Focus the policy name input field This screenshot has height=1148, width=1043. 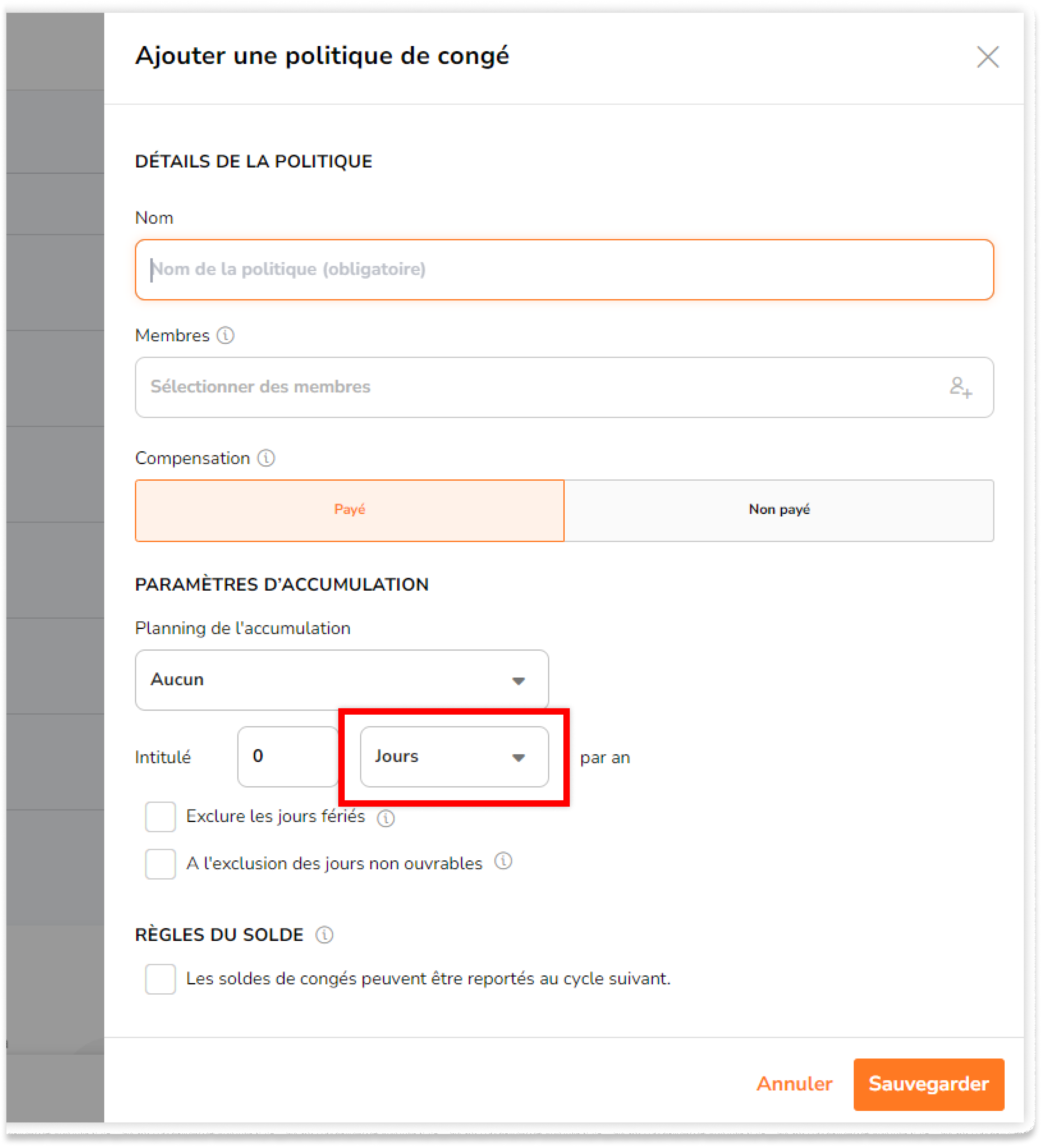(x=565, y=270)
